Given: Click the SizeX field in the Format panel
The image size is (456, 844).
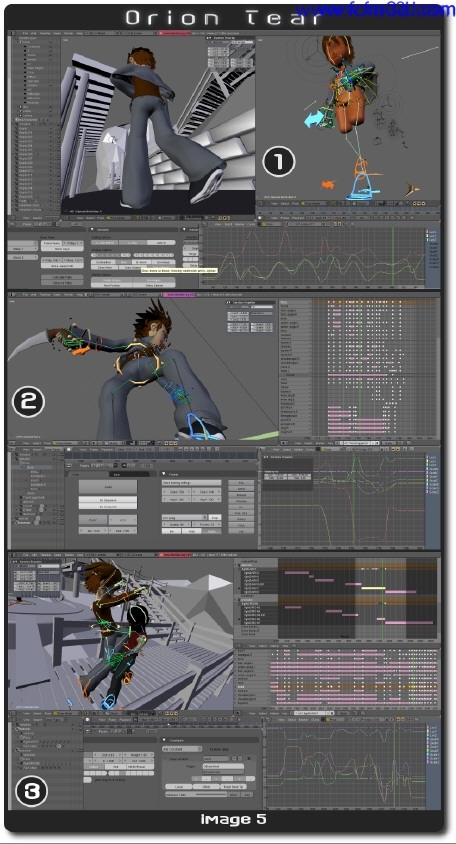Looking at the screenshot, I should coord(177,491).
